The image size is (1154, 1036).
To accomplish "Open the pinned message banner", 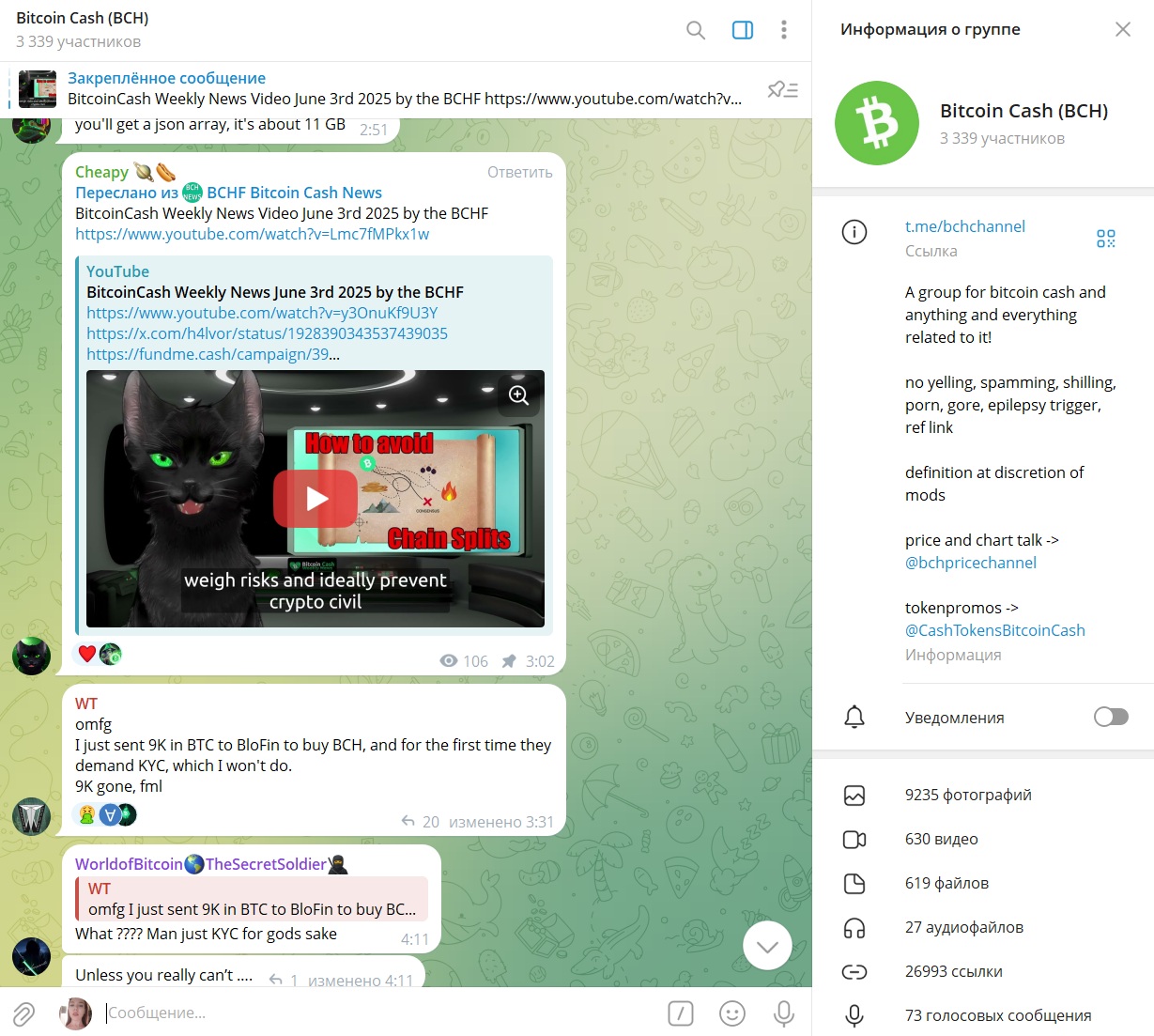I will [x=405, y=89].
